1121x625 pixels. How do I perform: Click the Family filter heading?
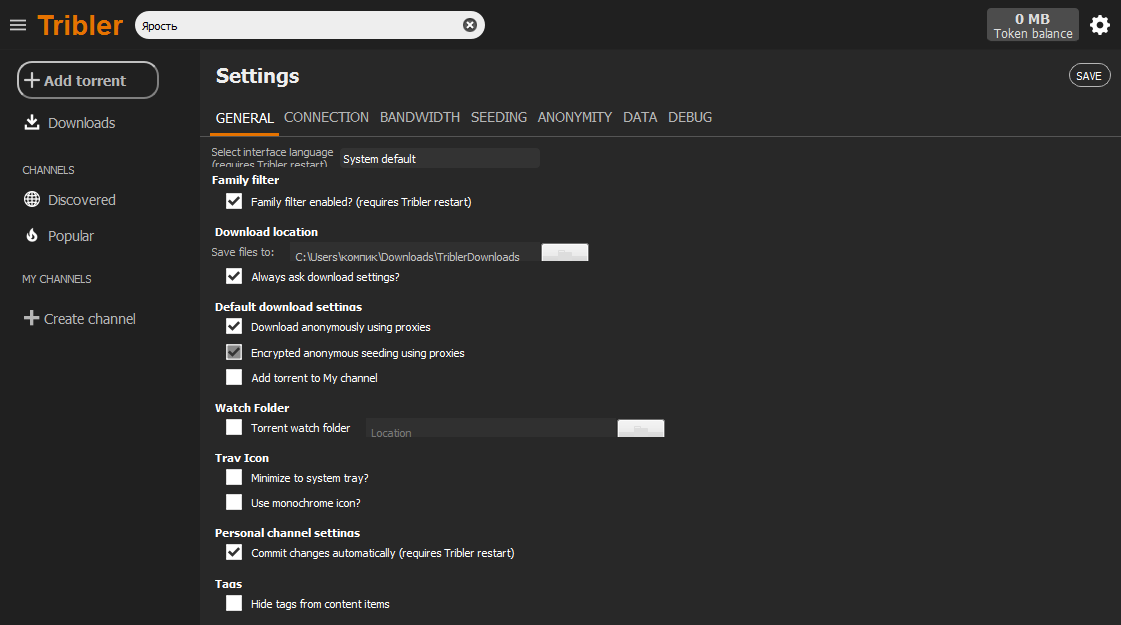coord(245,180)
